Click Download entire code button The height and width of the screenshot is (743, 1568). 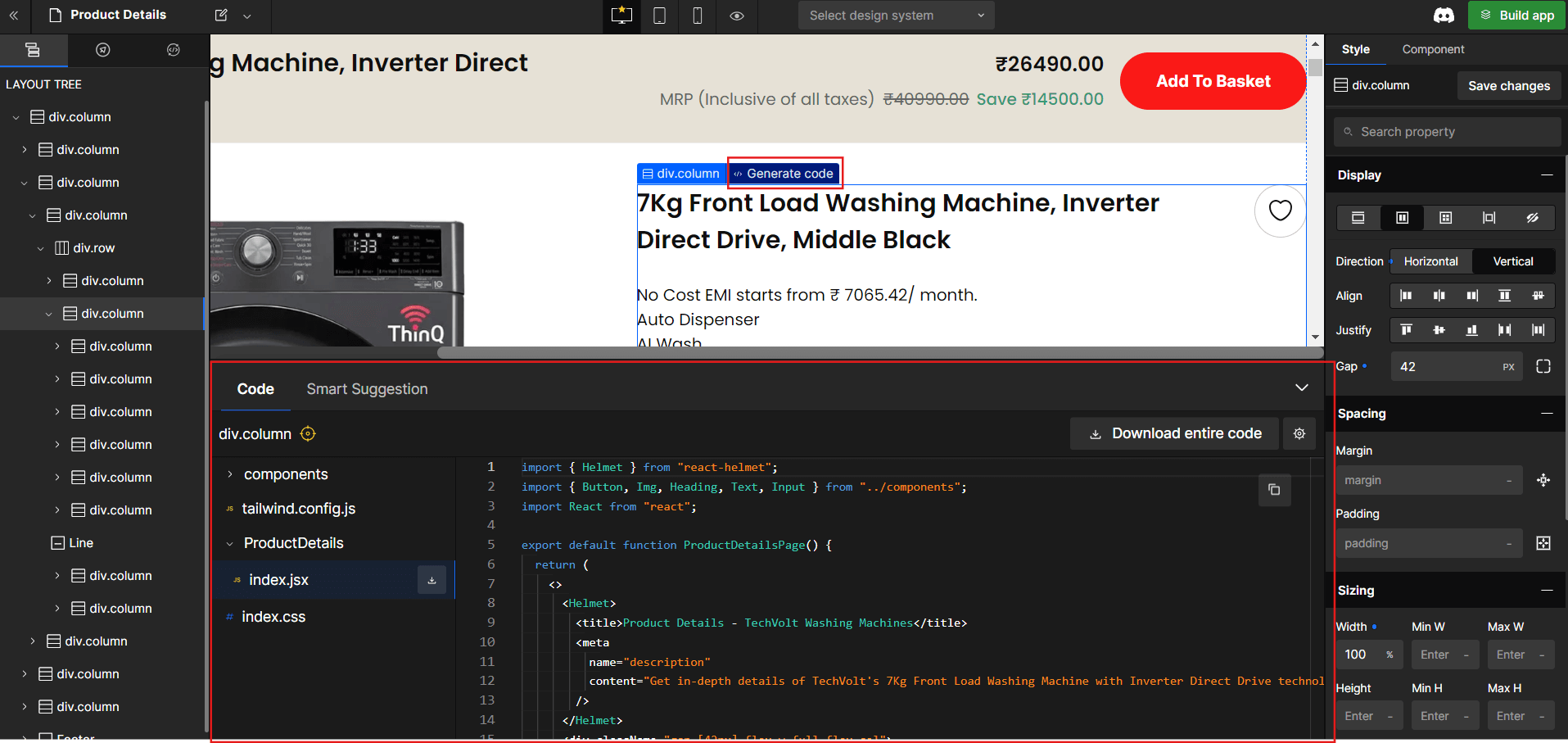tap(1174, 433)
